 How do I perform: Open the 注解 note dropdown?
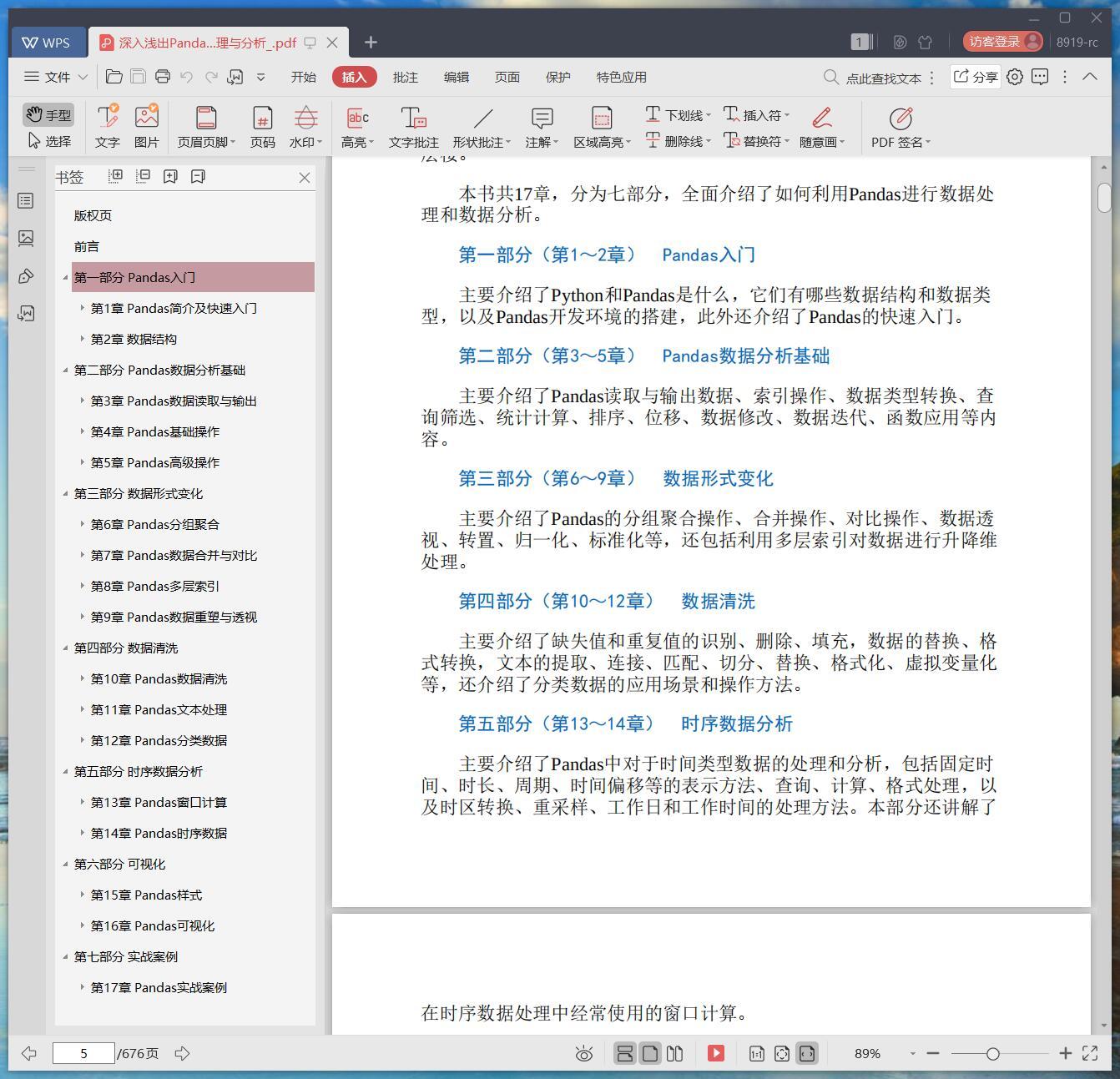542,126
